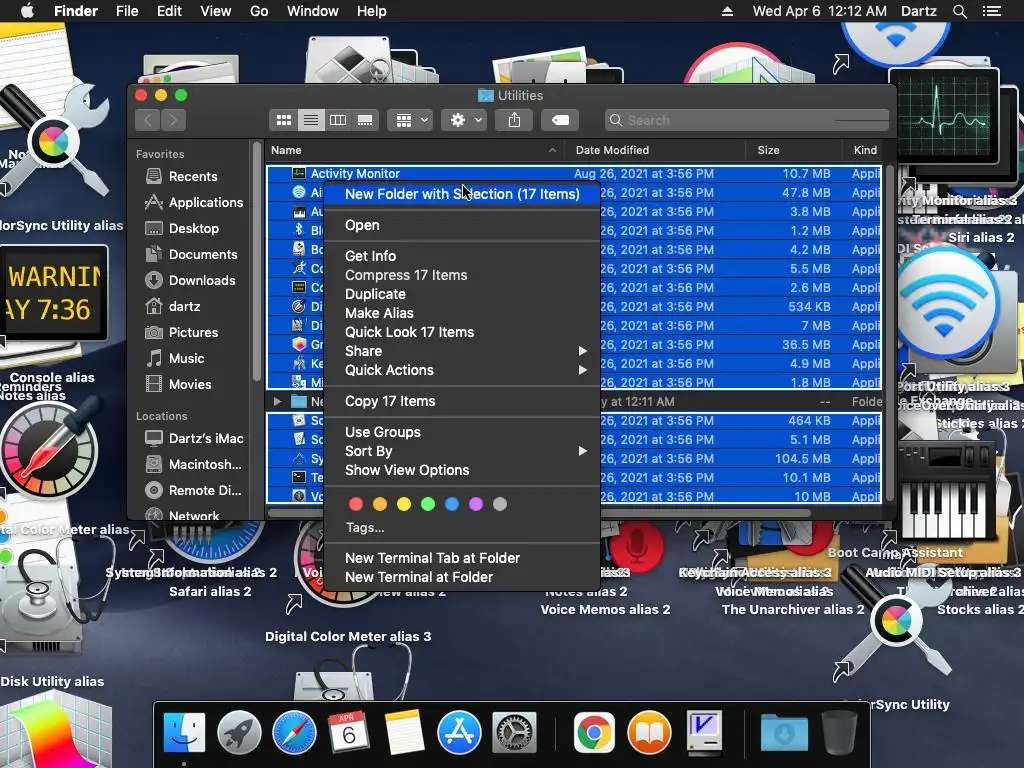Toggle Use Groups option
The width and height of the screenshot is (1024, 768).
(462, 432)
